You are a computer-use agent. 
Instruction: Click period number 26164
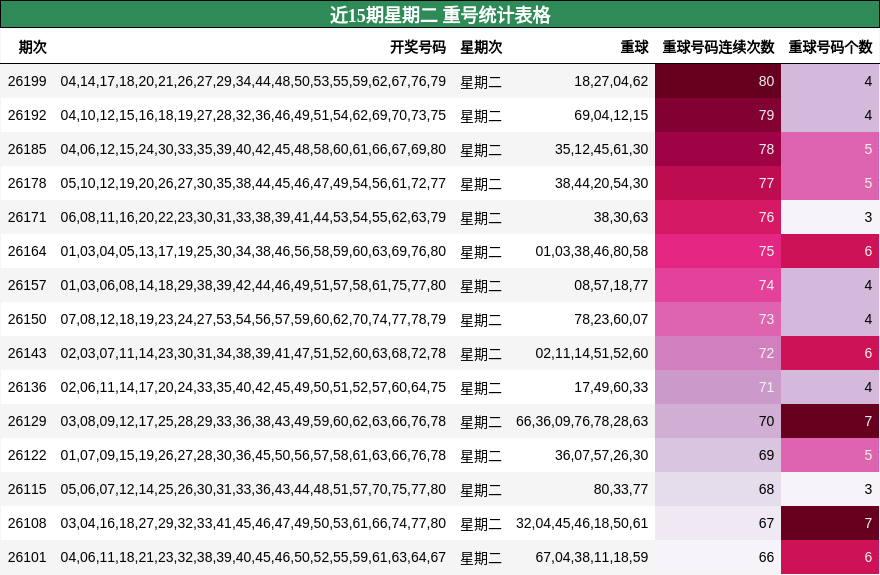(27, 251)
